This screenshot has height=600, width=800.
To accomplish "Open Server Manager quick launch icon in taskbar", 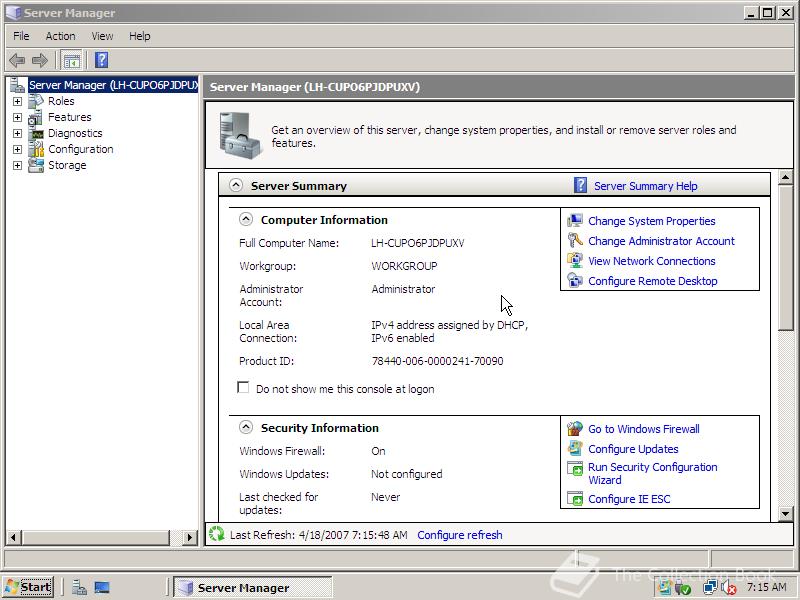I will (x=79, y=588).
